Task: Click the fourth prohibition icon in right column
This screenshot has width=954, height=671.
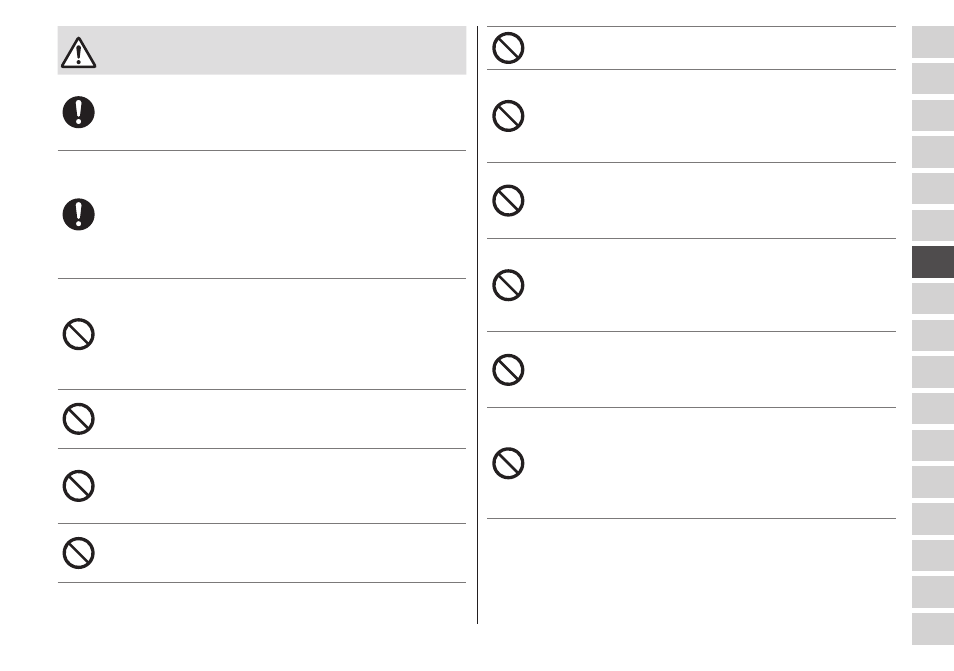Action: (508, 285)
